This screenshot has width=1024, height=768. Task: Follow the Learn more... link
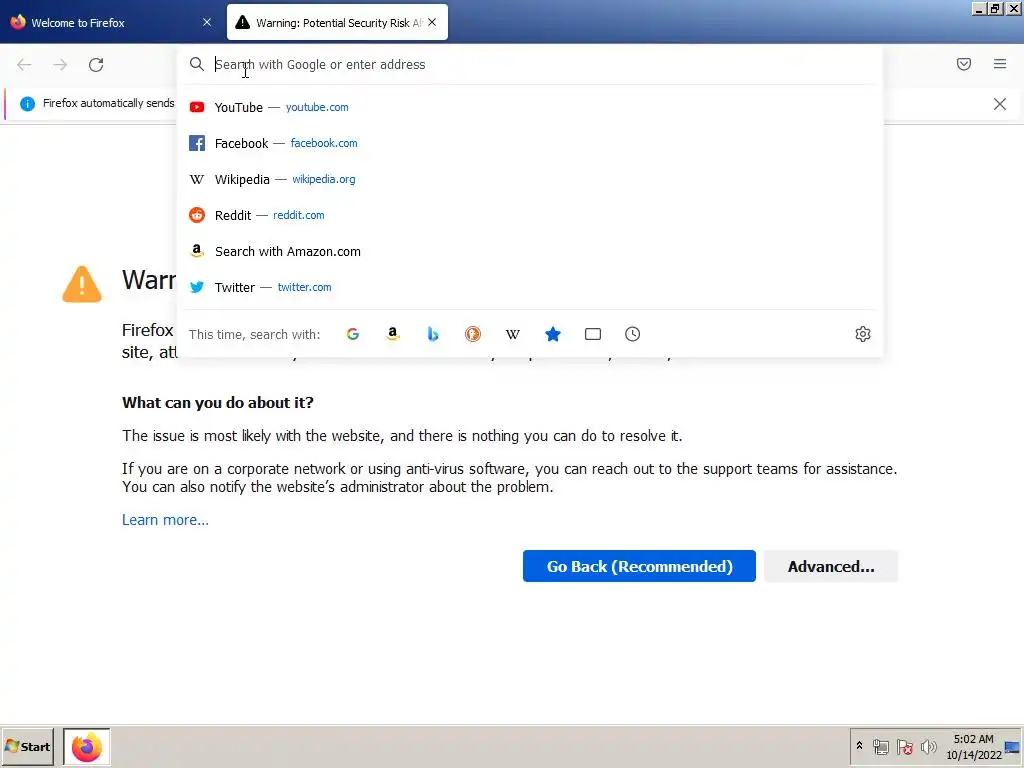point(165,520)
